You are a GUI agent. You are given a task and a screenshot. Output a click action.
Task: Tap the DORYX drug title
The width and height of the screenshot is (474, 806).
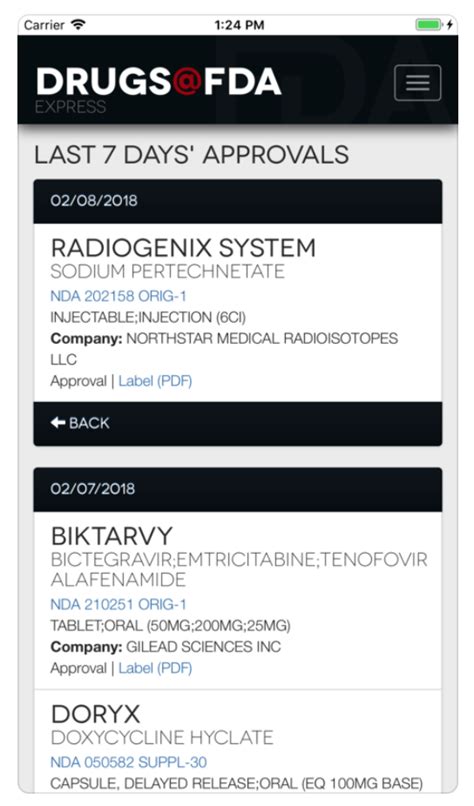tap(95, 714)
